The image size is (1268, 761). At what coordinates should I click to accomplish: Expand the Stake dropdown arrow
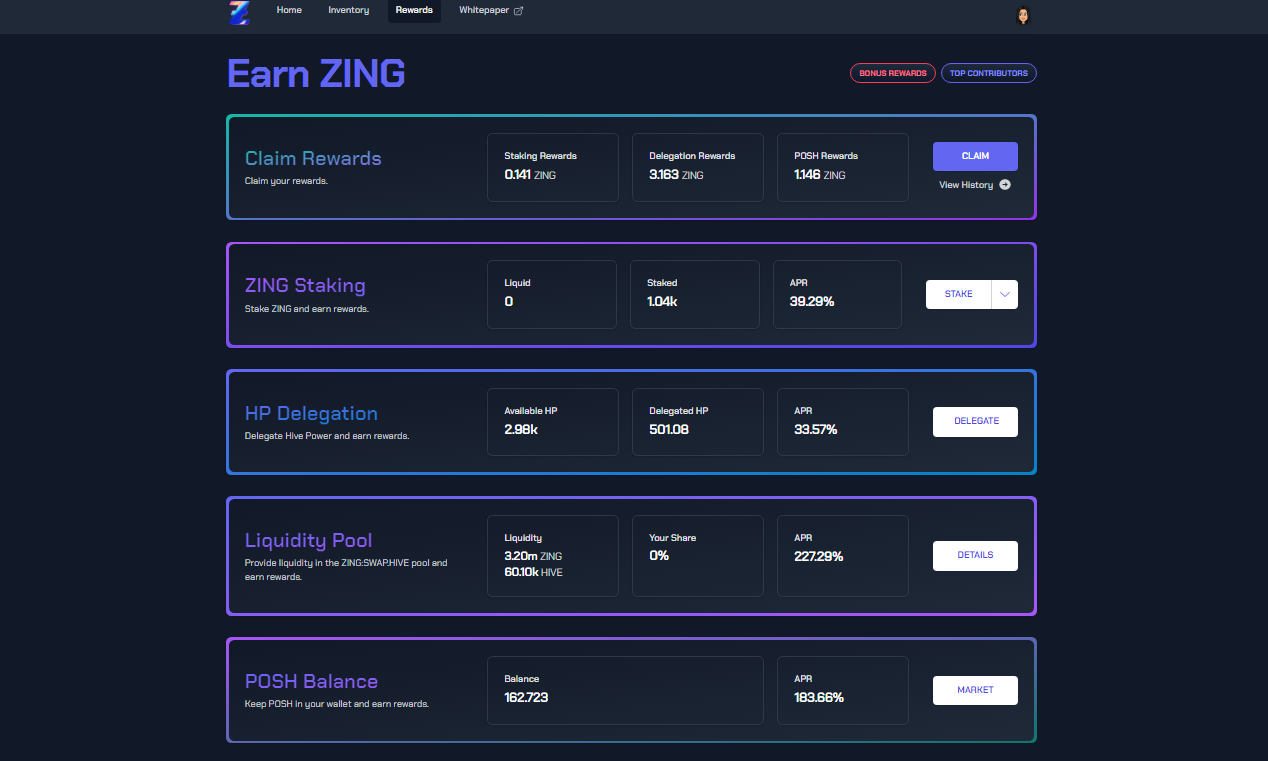pos(1005,294)
